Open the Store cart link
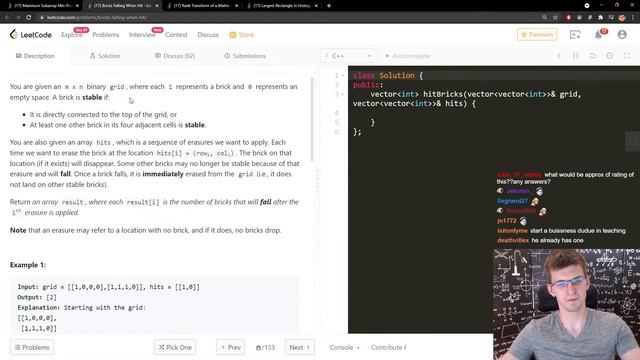The width and height of the screenshot is (640, 360). pos(242,35)
